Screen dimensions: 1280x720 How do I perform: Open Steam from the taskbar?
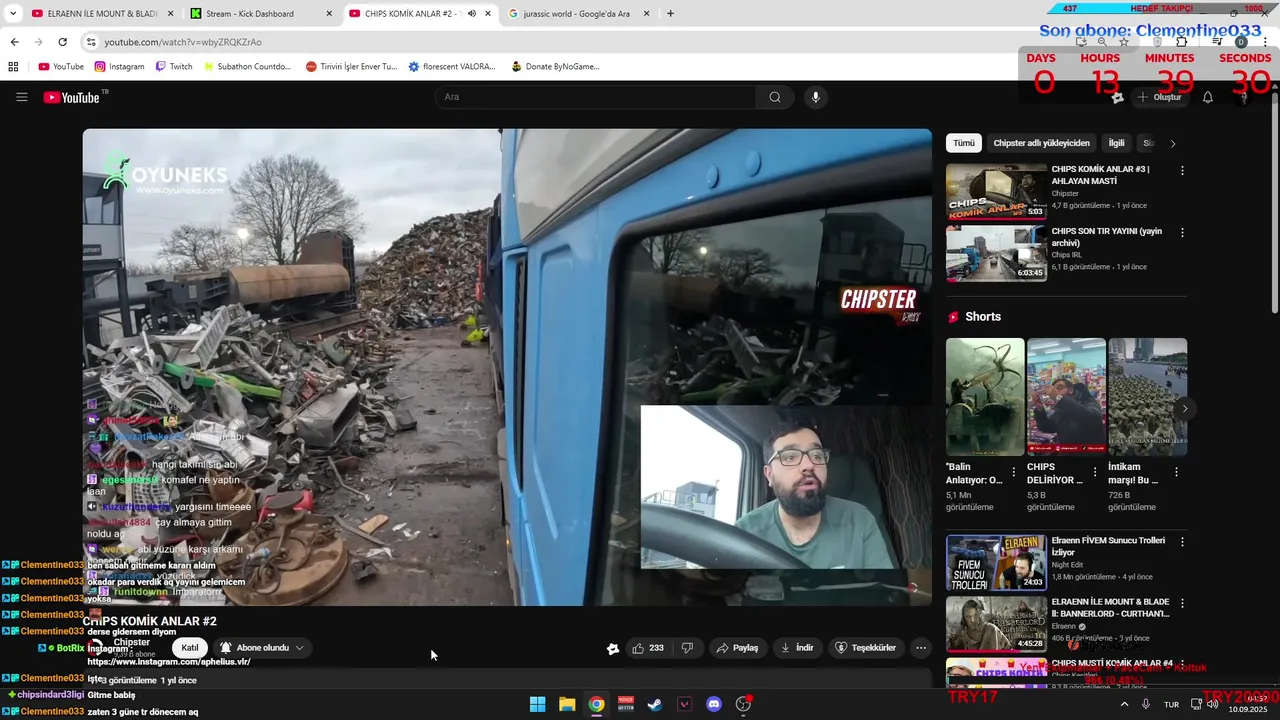coord(655,704)
